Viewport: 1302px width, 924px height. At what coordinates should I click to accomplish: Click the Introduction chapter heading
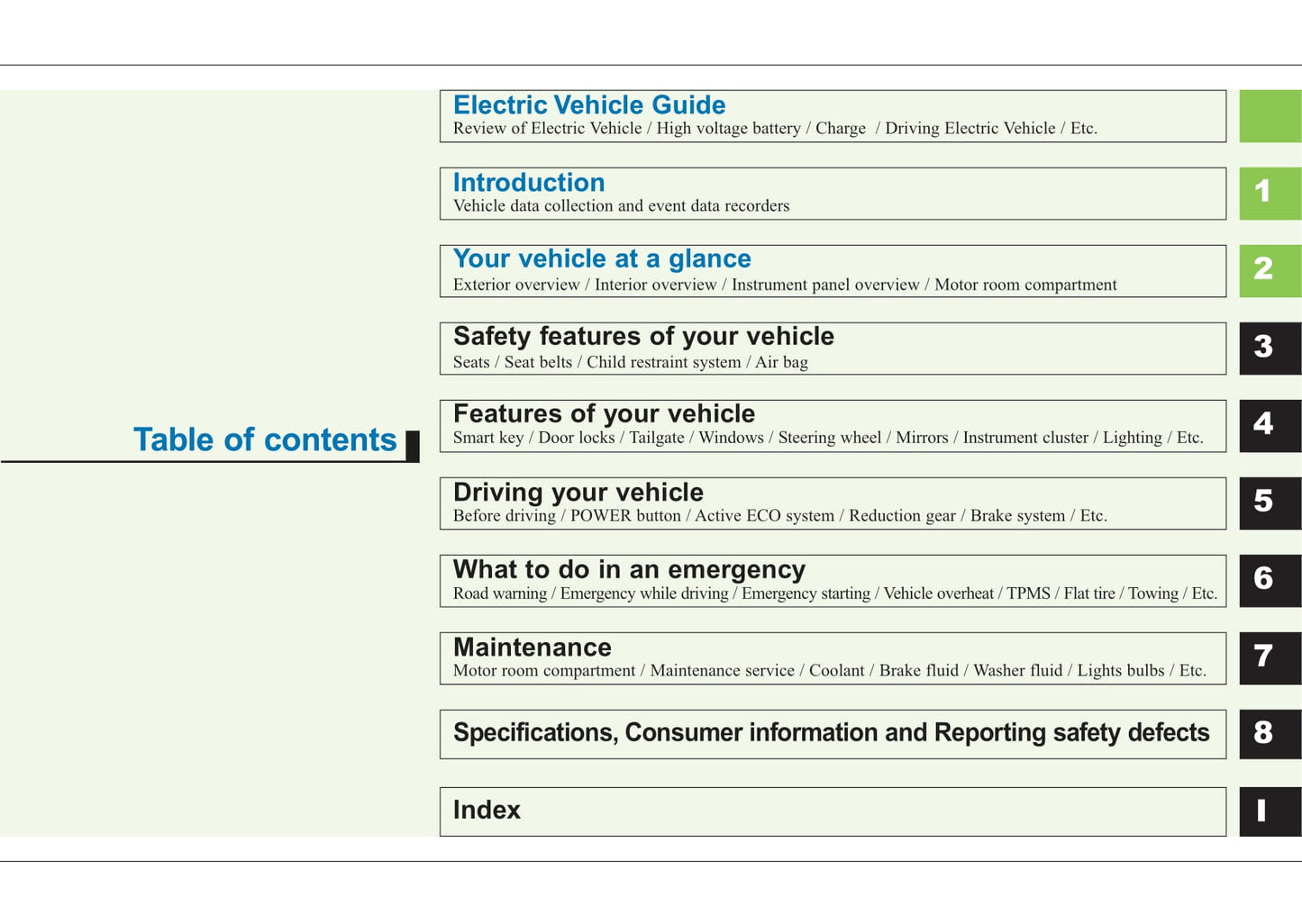[529, 183]
